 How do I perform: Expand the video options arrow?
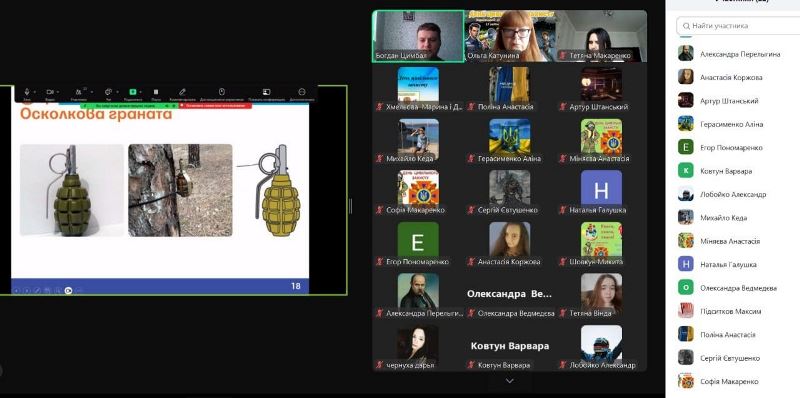59,92
